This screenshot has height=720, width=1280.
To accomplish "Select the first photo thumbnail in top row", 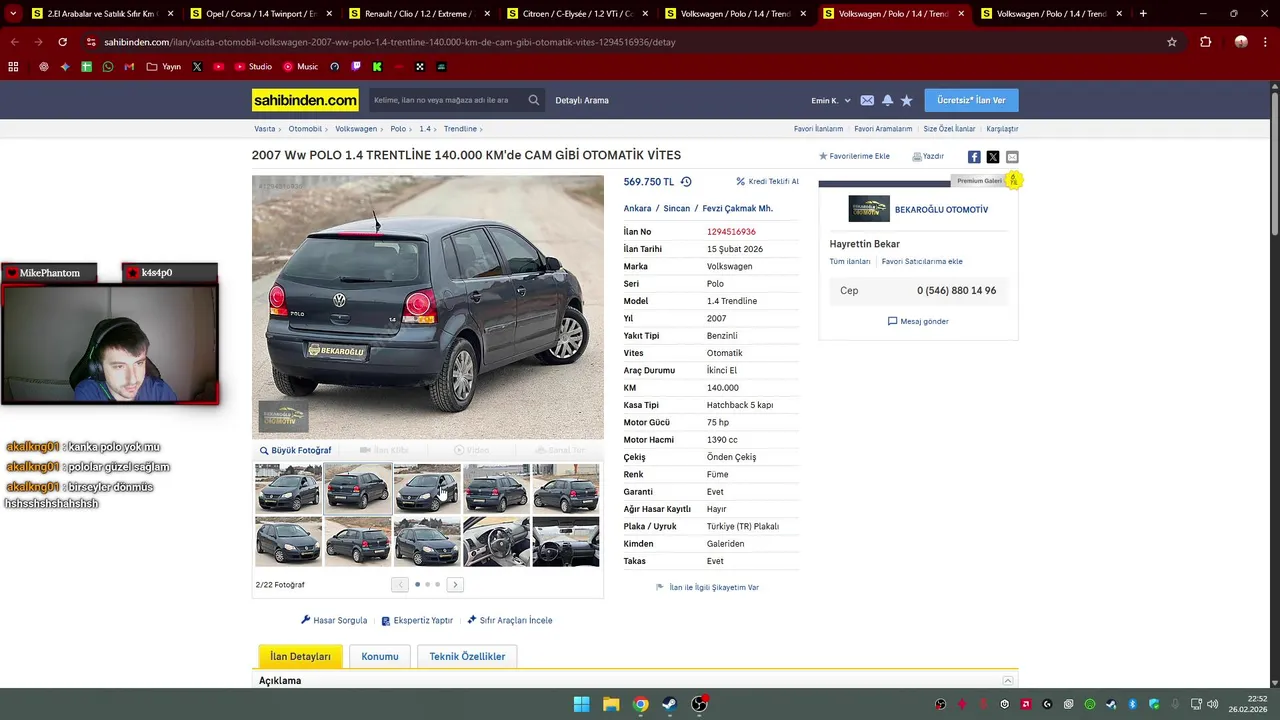I will 288,488.
